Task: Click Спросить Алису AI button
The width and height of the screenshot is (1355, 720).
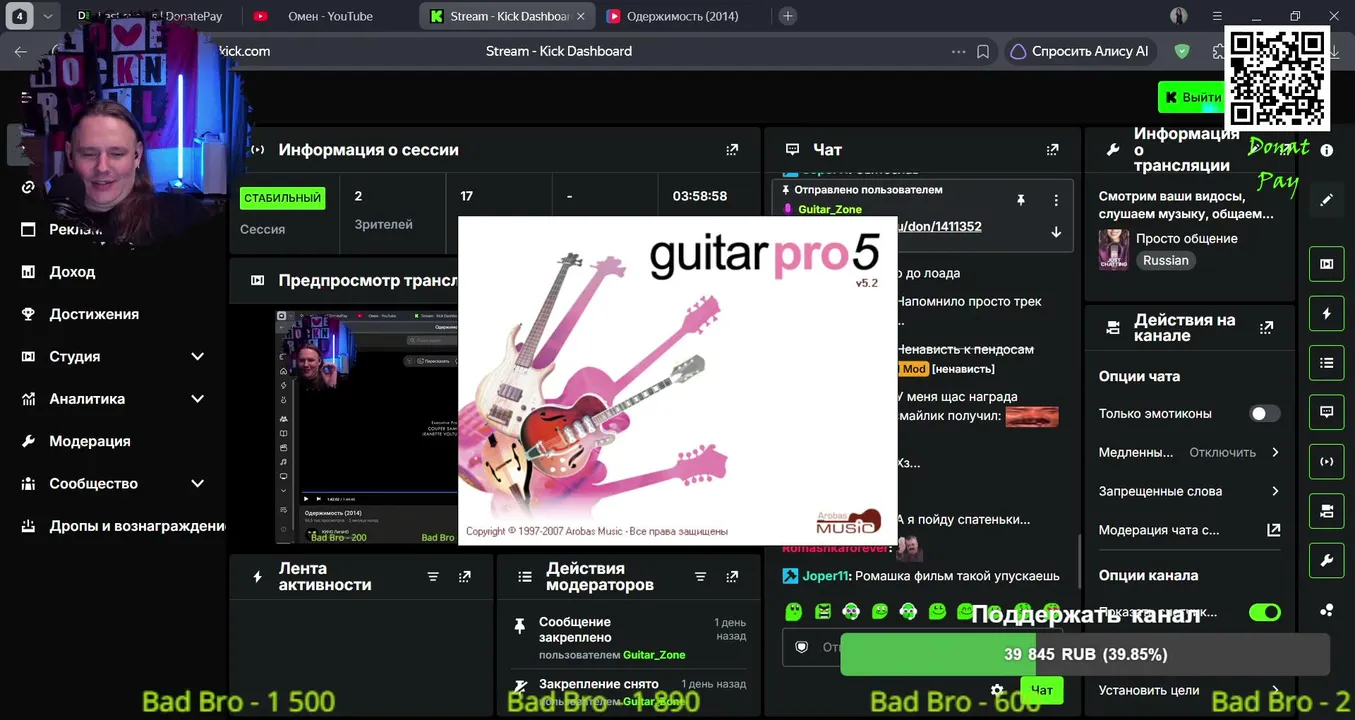Action: click(x=1080, y=51)
